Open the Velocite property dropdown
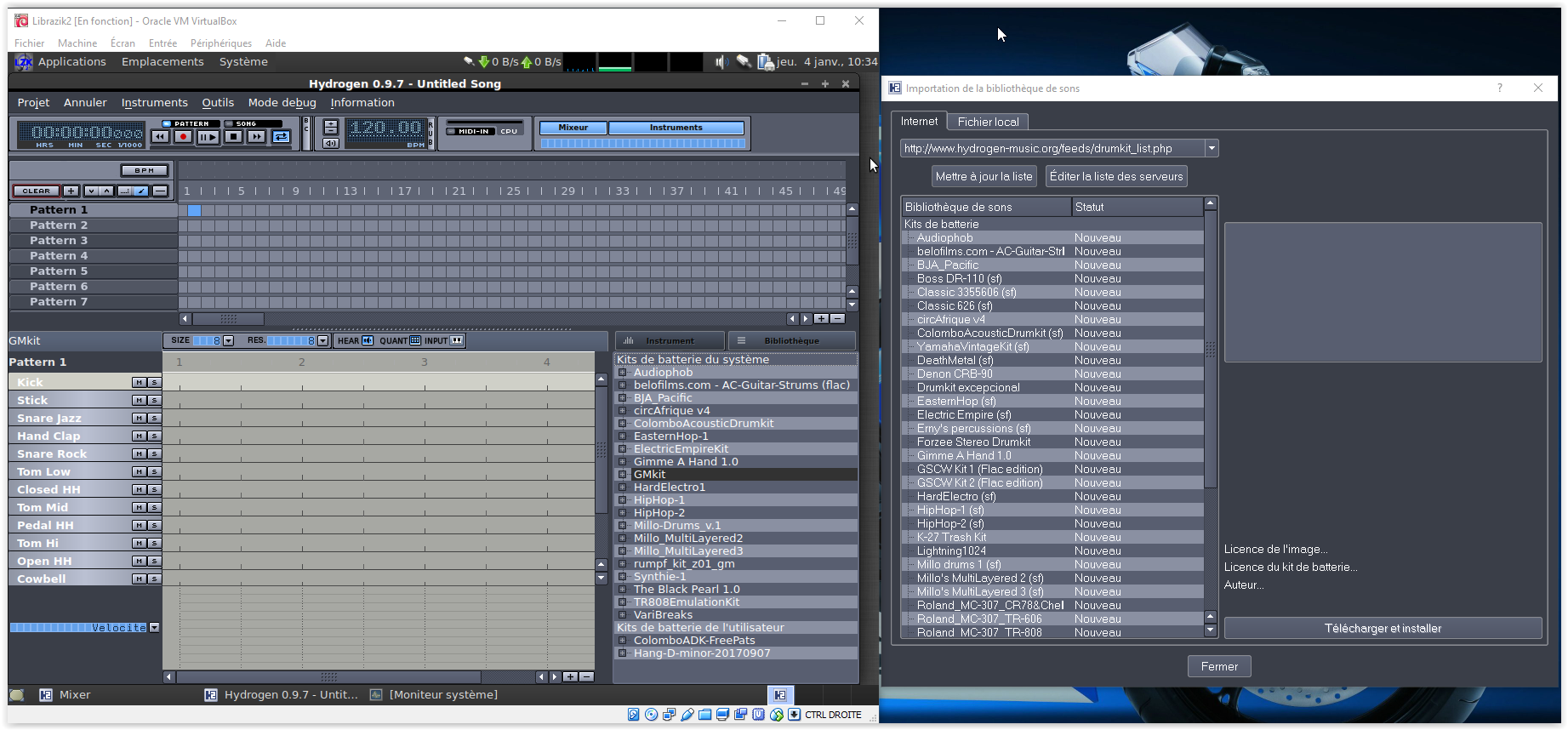 coord(154,628)
